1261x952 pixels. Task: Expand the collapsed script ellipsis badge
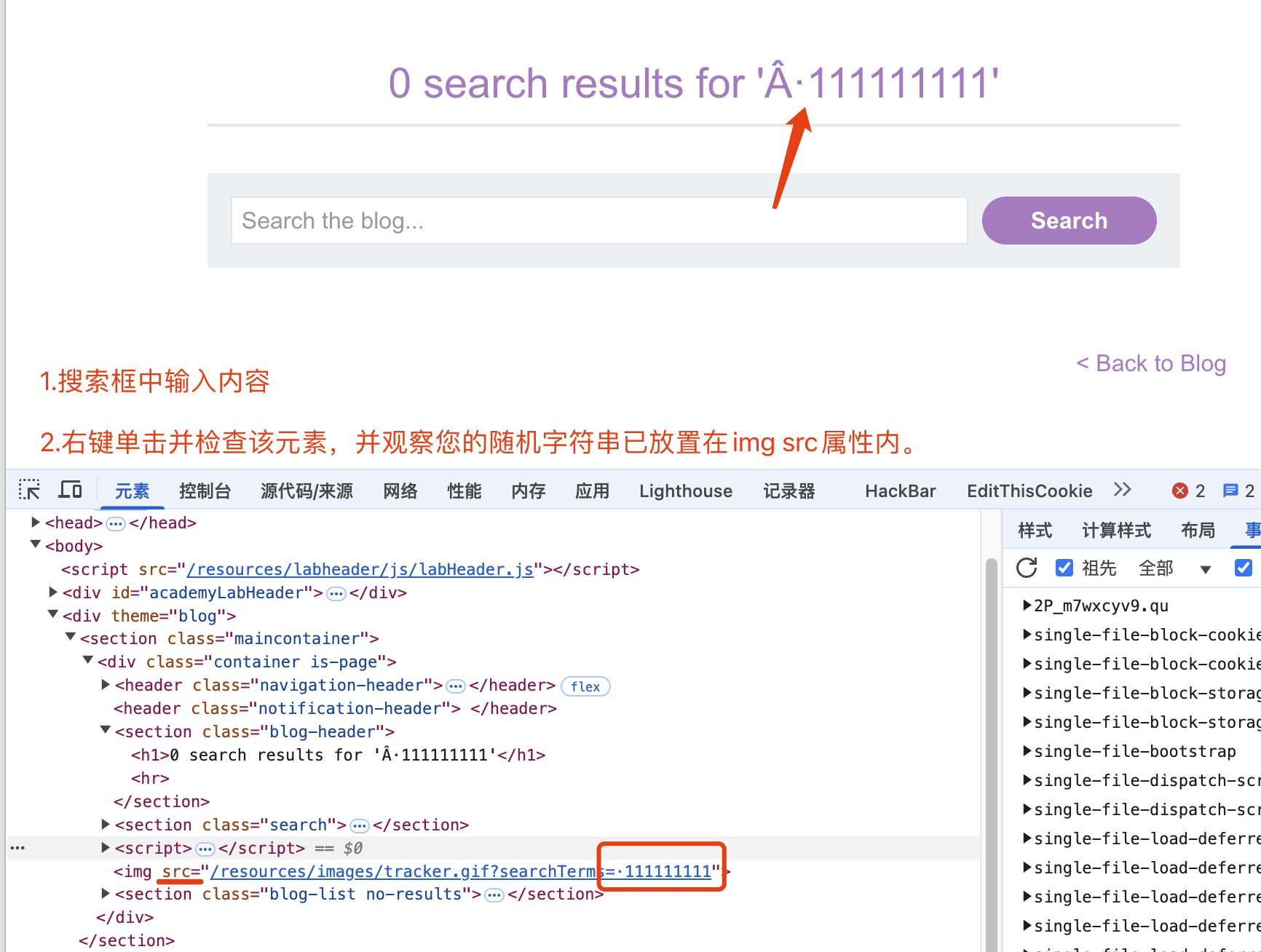pos(205,849)
